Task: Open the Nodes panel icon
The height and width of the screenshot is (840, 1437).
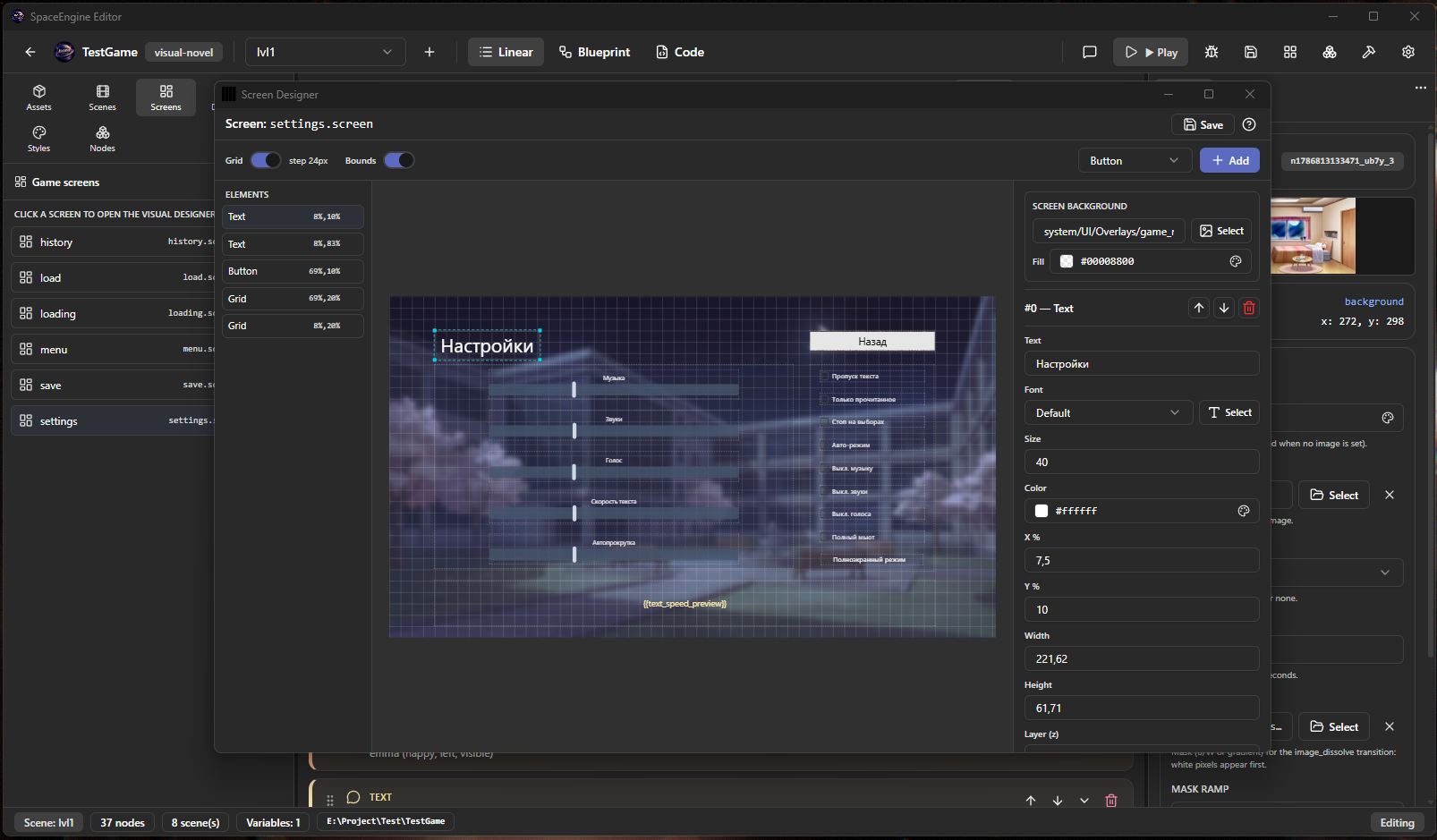Action: pyautogui.click(x=102, y=139)
